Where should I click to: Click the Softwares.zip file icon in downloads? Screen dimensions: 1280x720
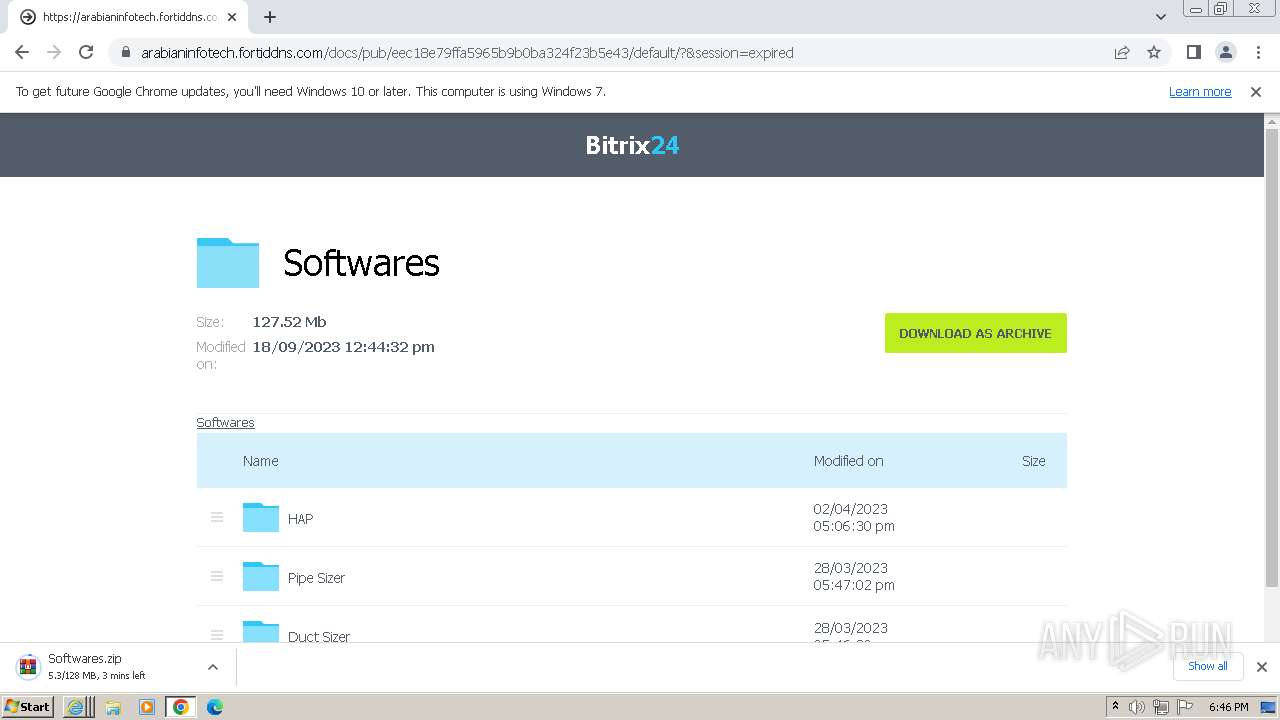[29, 666]
